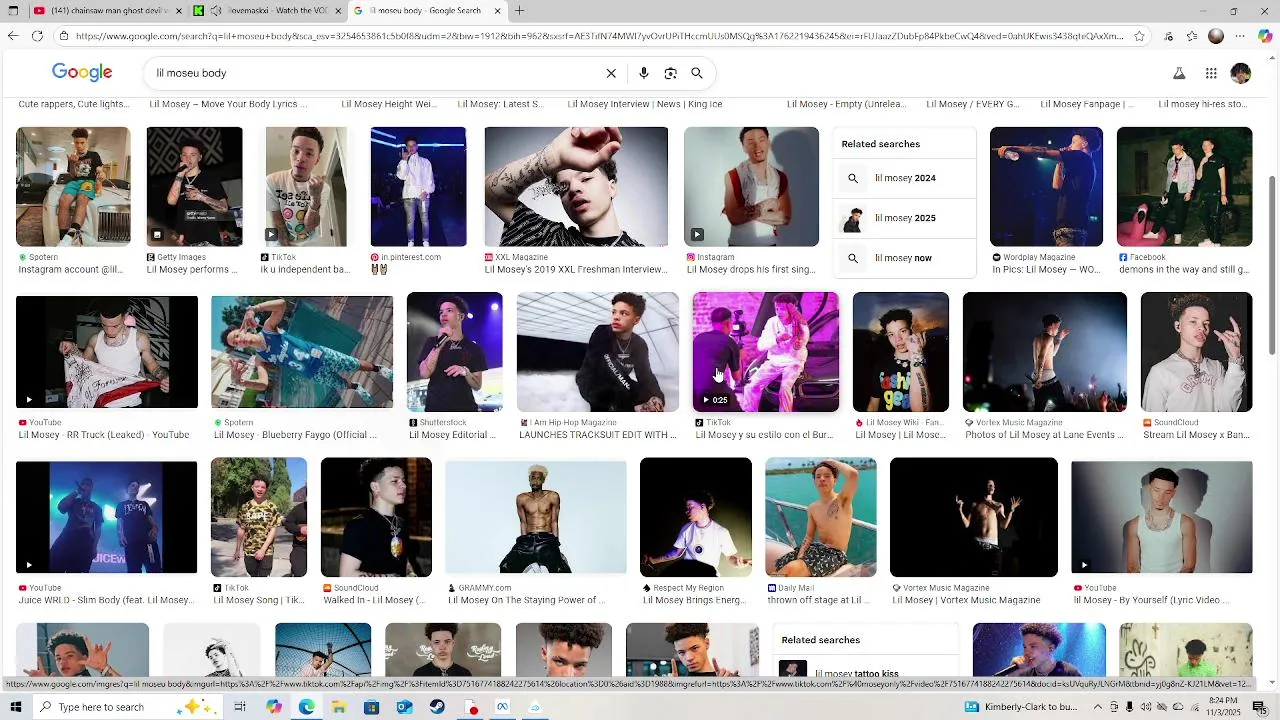Open Microsoft Store from taskbar
The image size is (1280, 720).
coord(371,707)
